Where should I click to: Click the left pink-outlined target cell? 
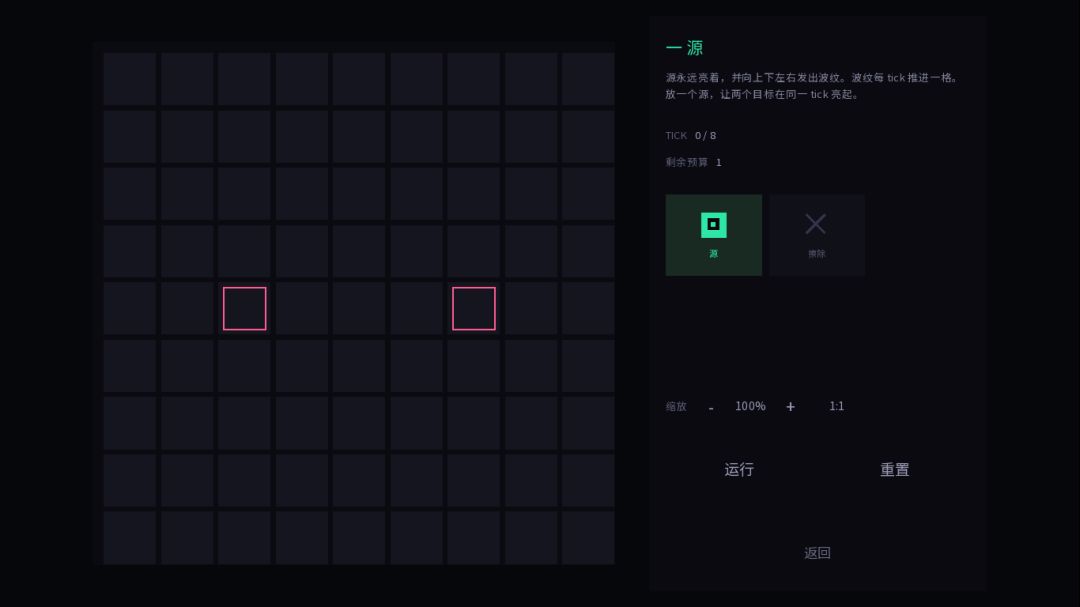[x=245, y=309]
